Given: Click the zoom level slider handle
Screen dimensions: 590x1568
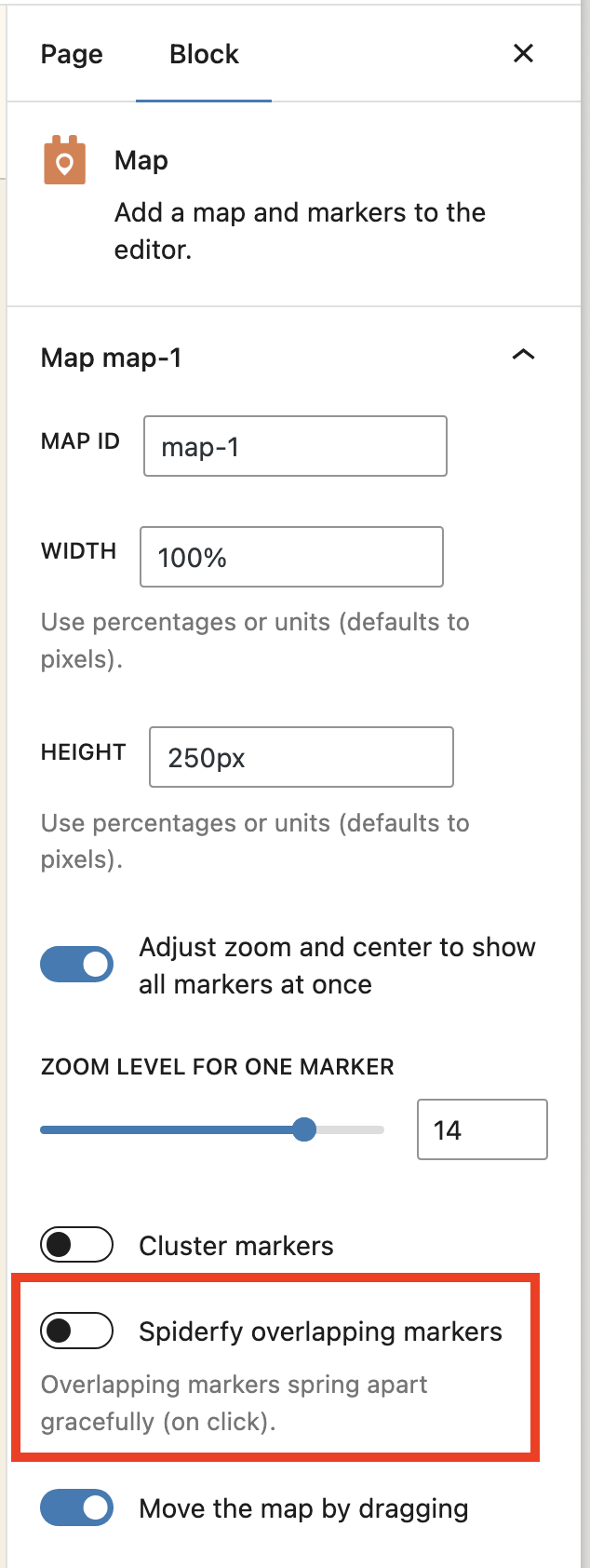Looking at the screenshot, I should click(304, 1129).
